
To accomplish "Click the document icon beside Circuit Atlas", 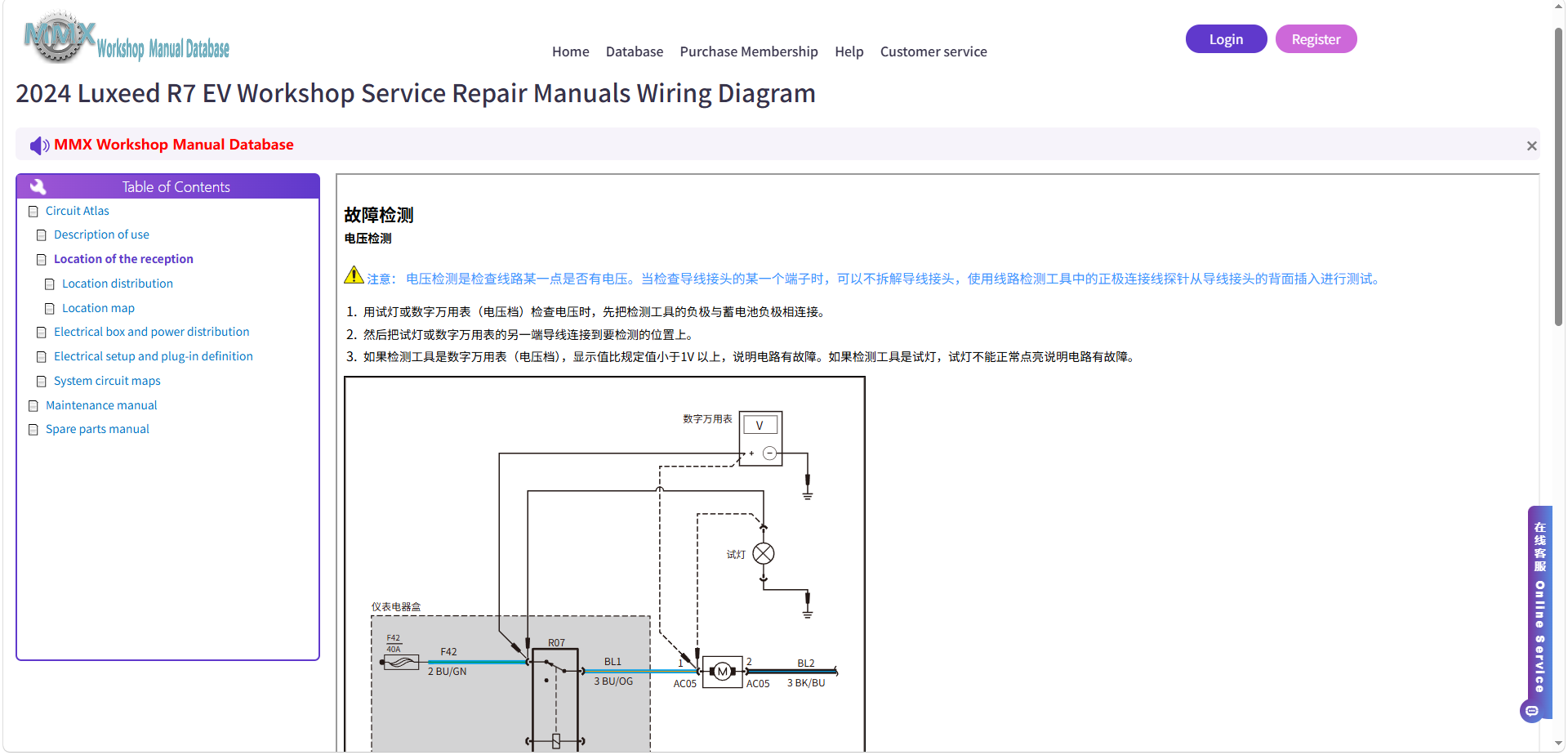I will [x=33, y=212].
